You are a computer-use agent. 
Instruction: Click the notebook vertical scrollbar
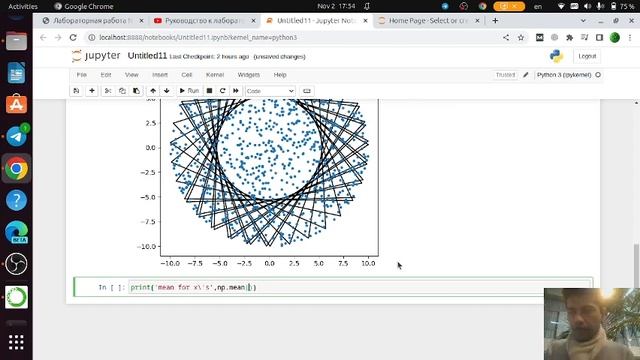point(636,265)
